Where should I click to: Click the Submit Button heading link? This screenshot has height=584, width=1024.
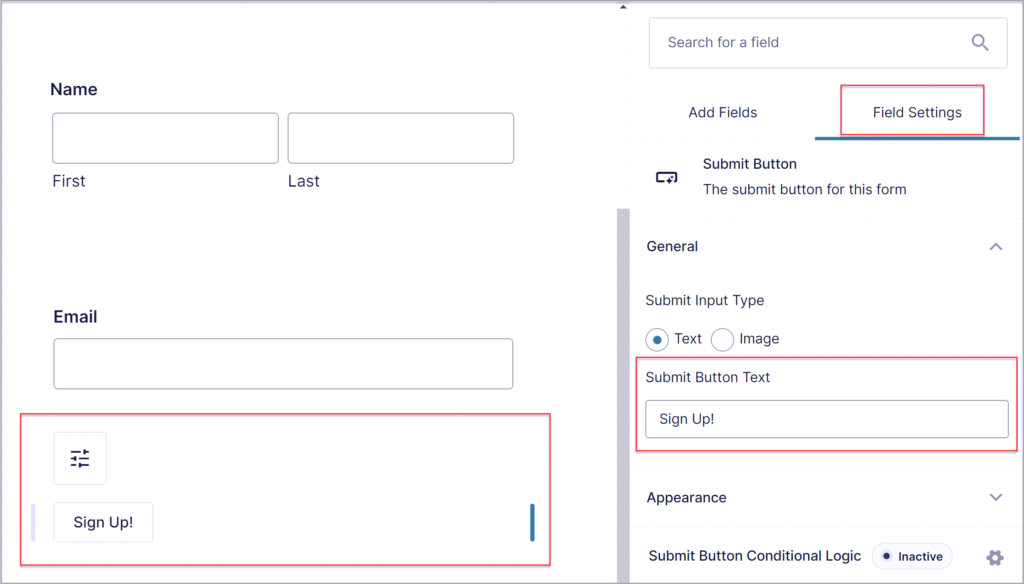coord(749,163)
